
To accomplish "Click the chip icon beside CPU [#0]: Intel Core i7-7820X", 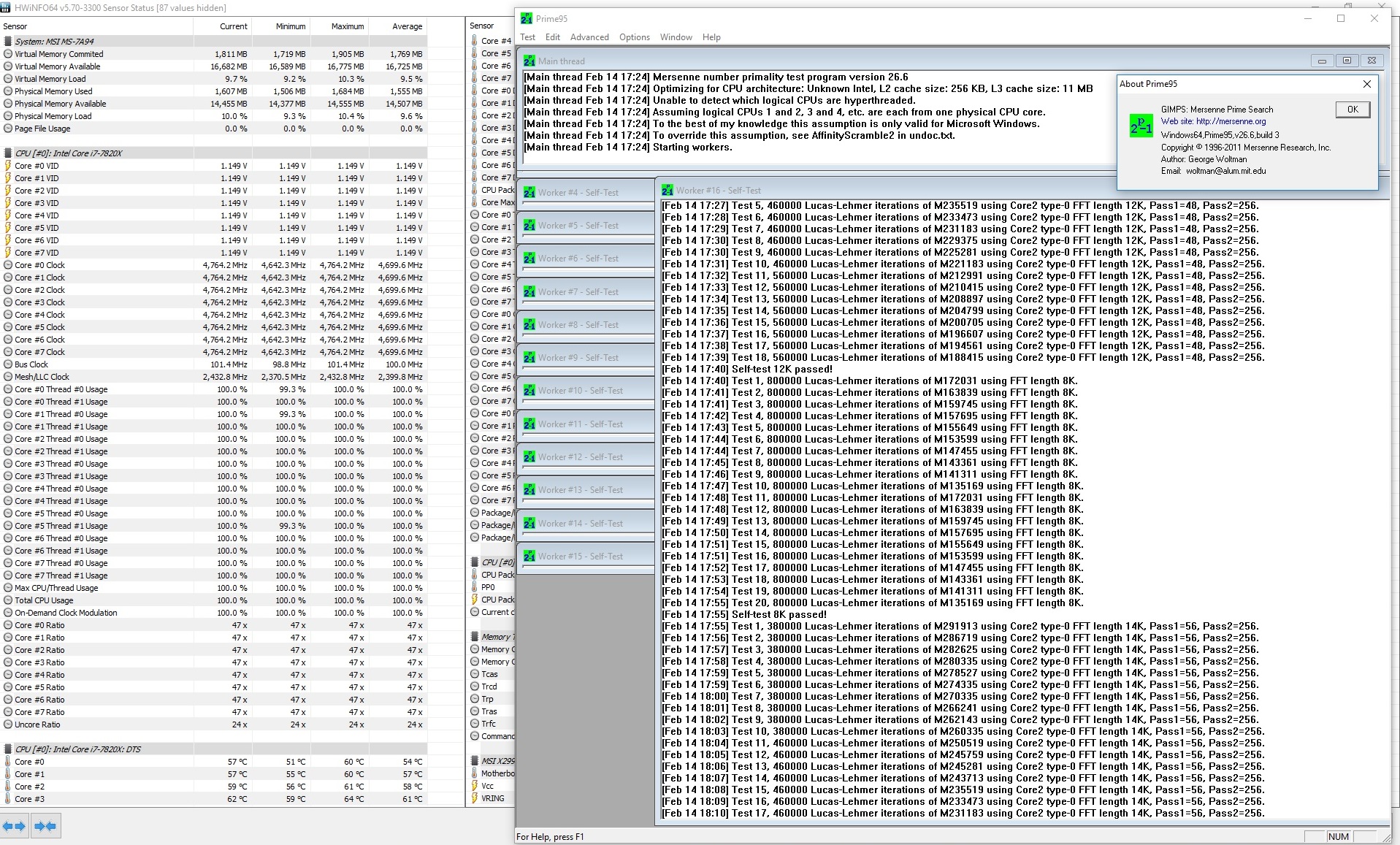I will pos(8,153).
